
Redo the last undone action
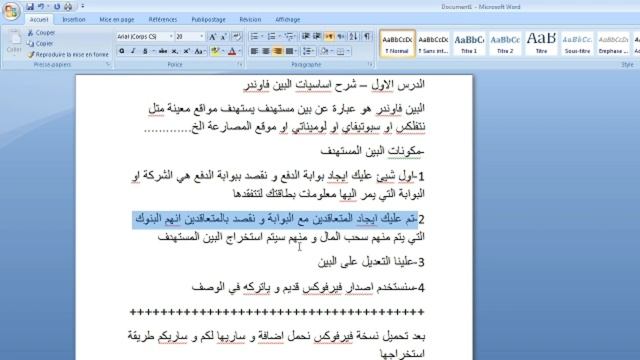coord(57,7)
